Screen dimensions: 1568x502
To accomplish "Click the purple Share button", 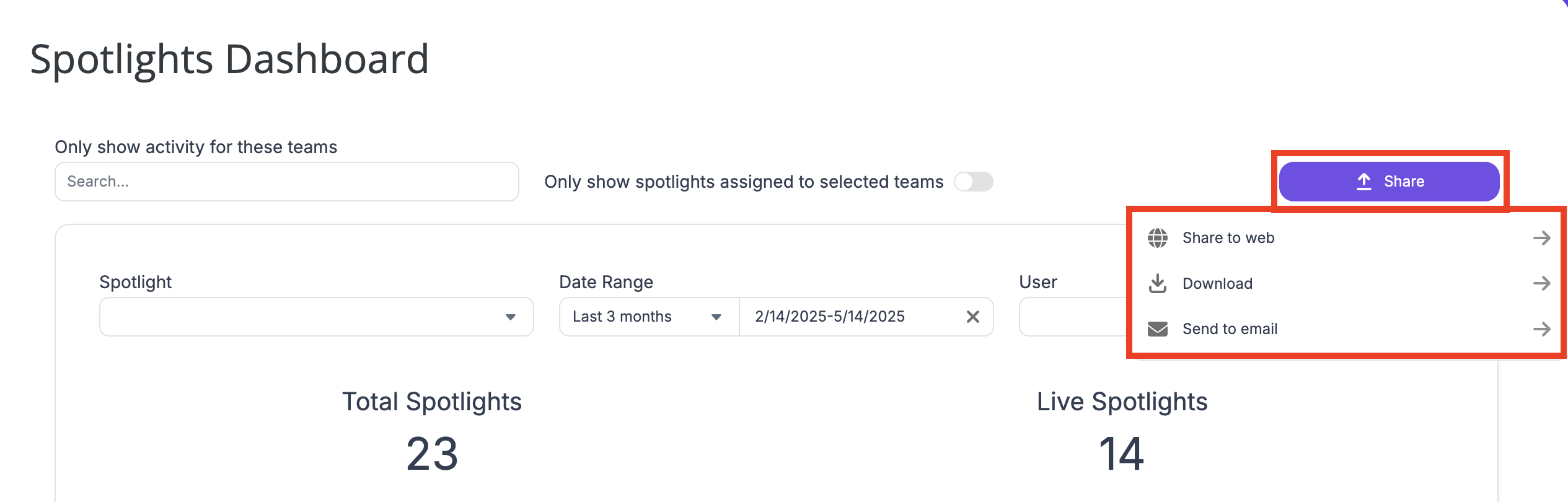I will [1389, 182].
